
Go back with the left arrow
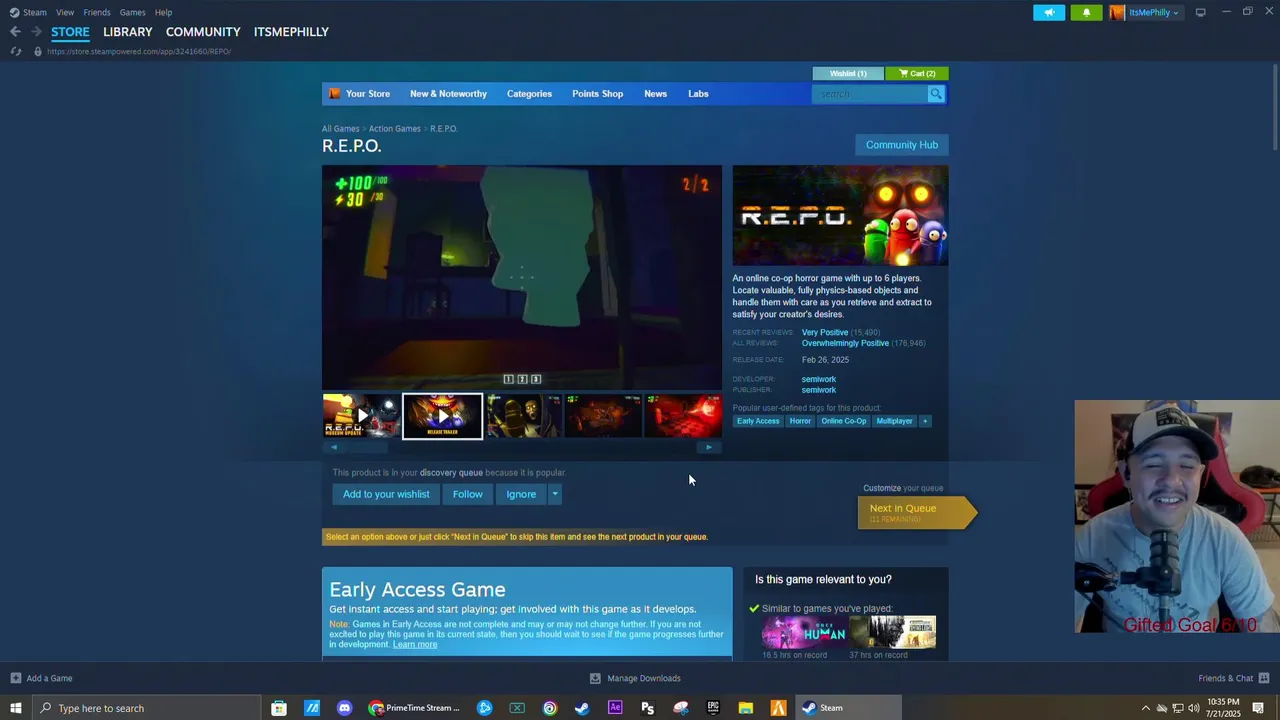15,32
